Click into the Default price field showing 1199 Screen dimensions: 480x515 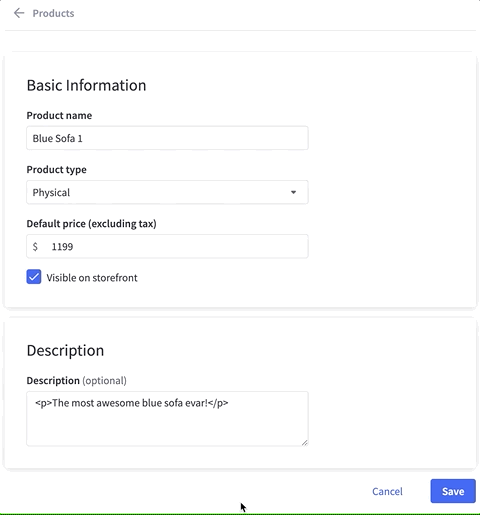[167, 246]
